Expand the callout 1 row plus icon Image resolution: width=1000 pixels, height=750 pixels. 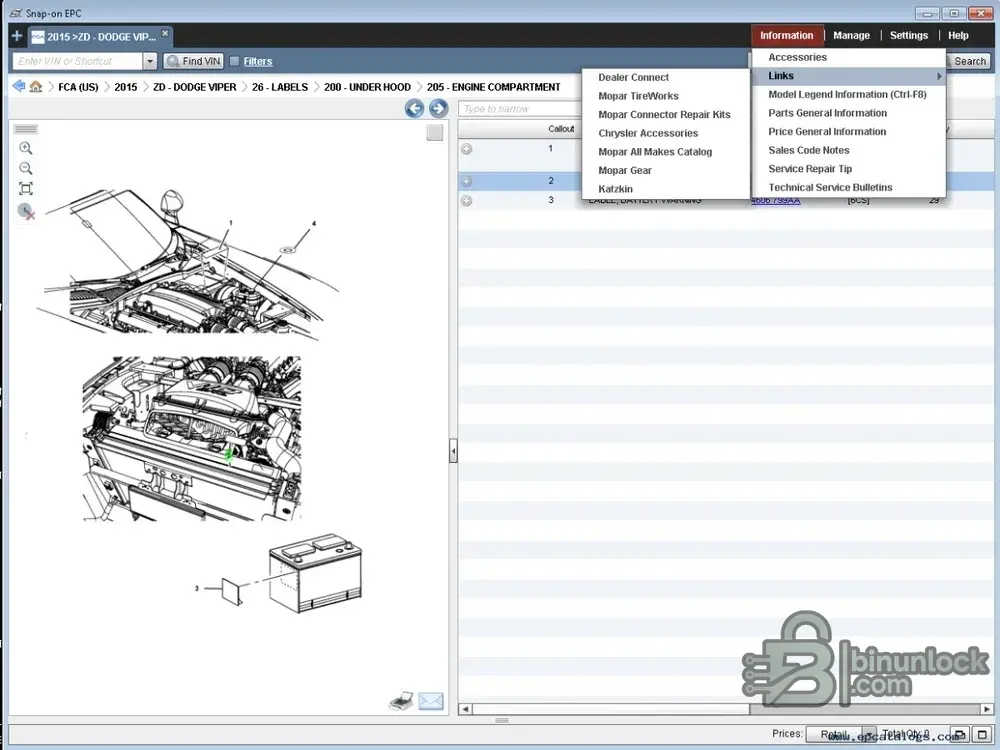pyautogui.click(x=467, y=149)
